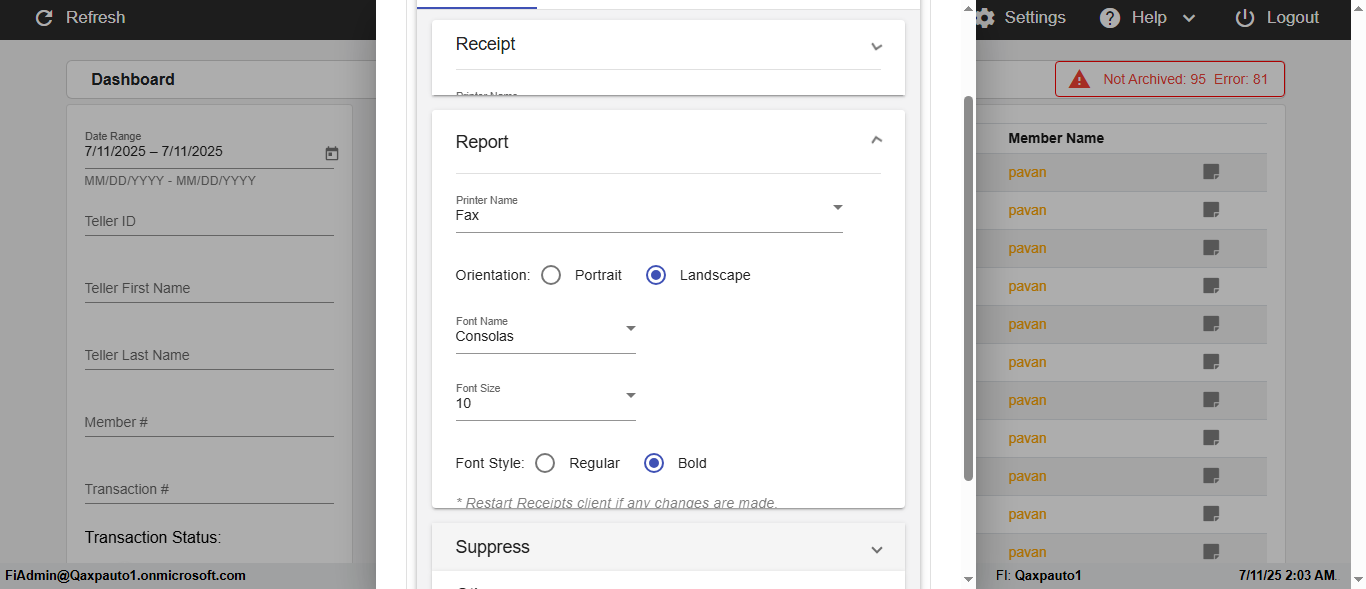Open note icon in last pavan row
The image size is (1366, 589).
1211,552
